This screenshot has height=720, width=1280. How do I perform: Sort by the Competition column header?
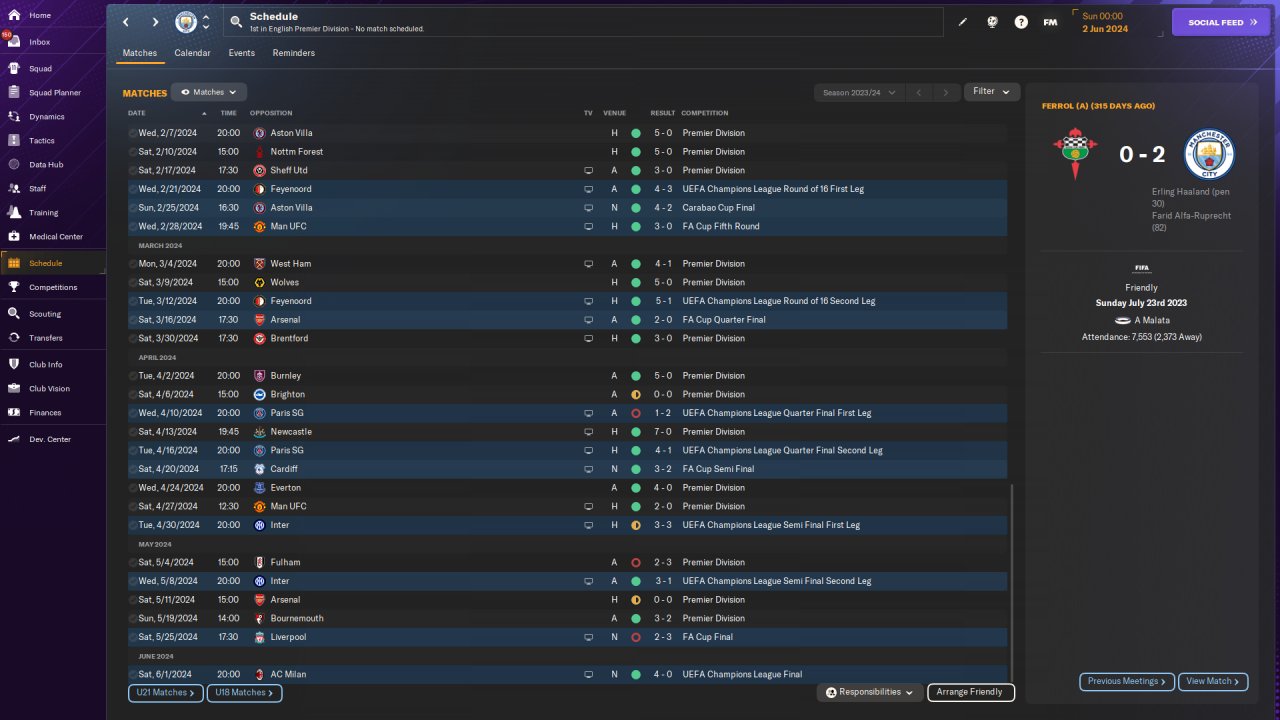pyautogui.click(x=705, y=113)
